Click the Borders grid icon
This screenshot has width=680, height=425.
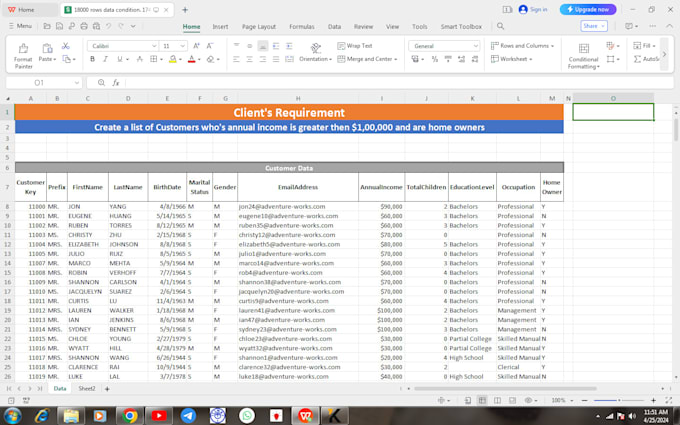click(154, 59)
